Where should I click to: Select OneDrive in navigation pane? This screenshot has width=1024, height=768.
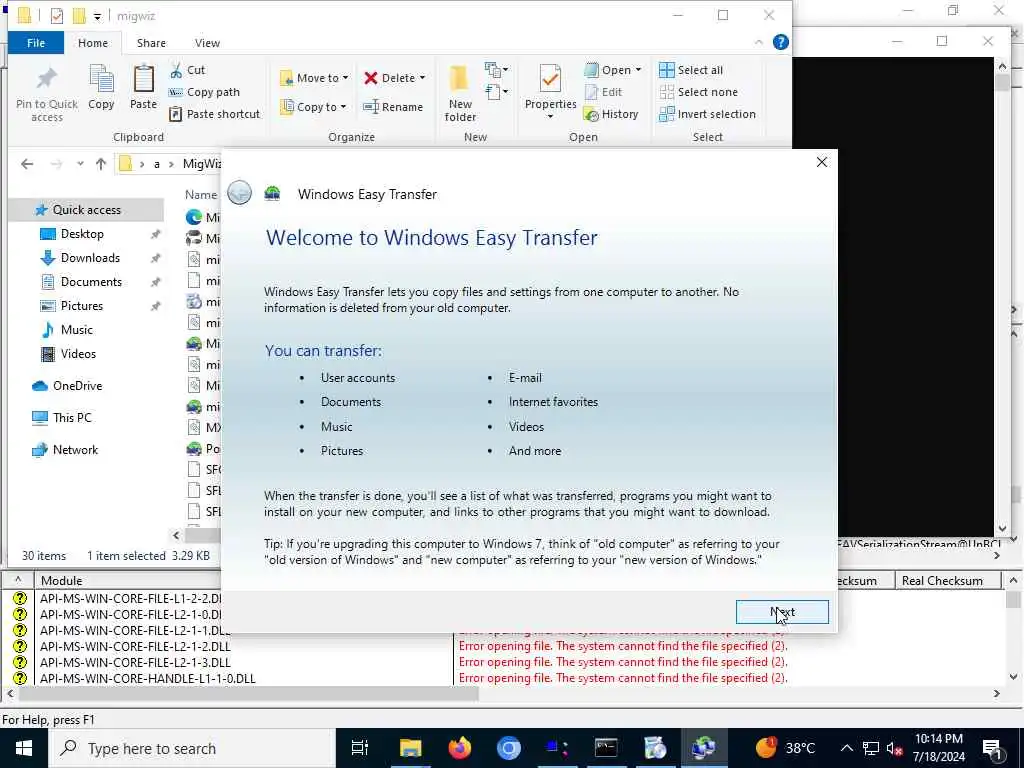77,386
